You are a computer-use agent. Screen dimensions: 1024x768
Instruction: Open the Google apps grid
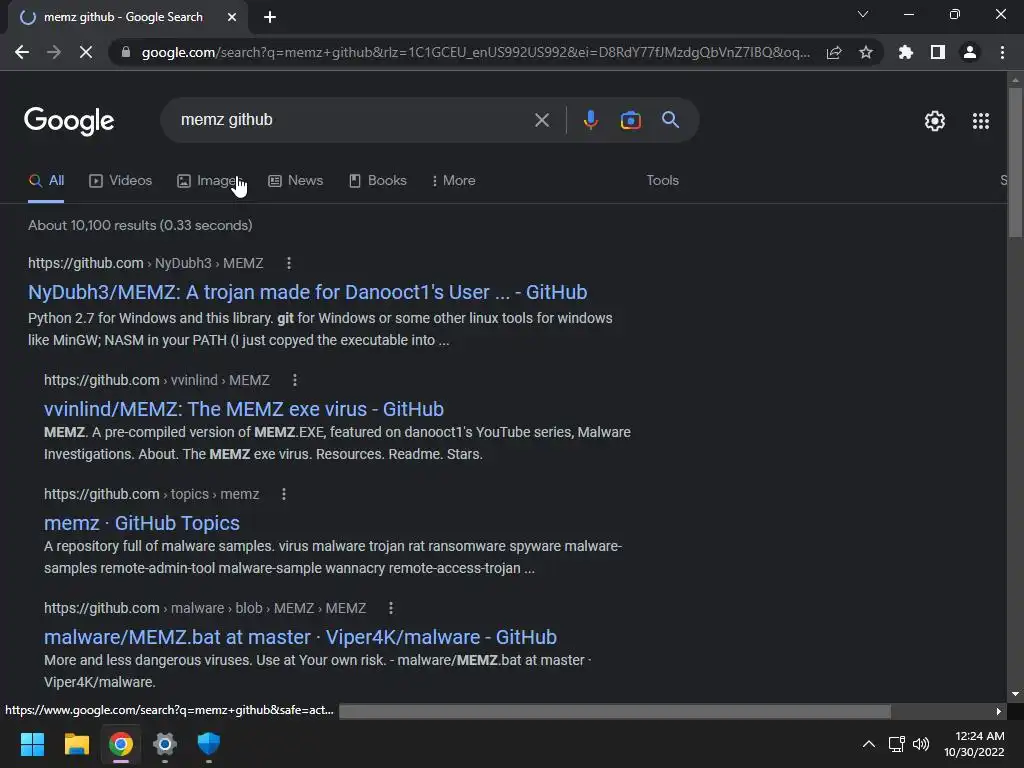pos(980,121)
